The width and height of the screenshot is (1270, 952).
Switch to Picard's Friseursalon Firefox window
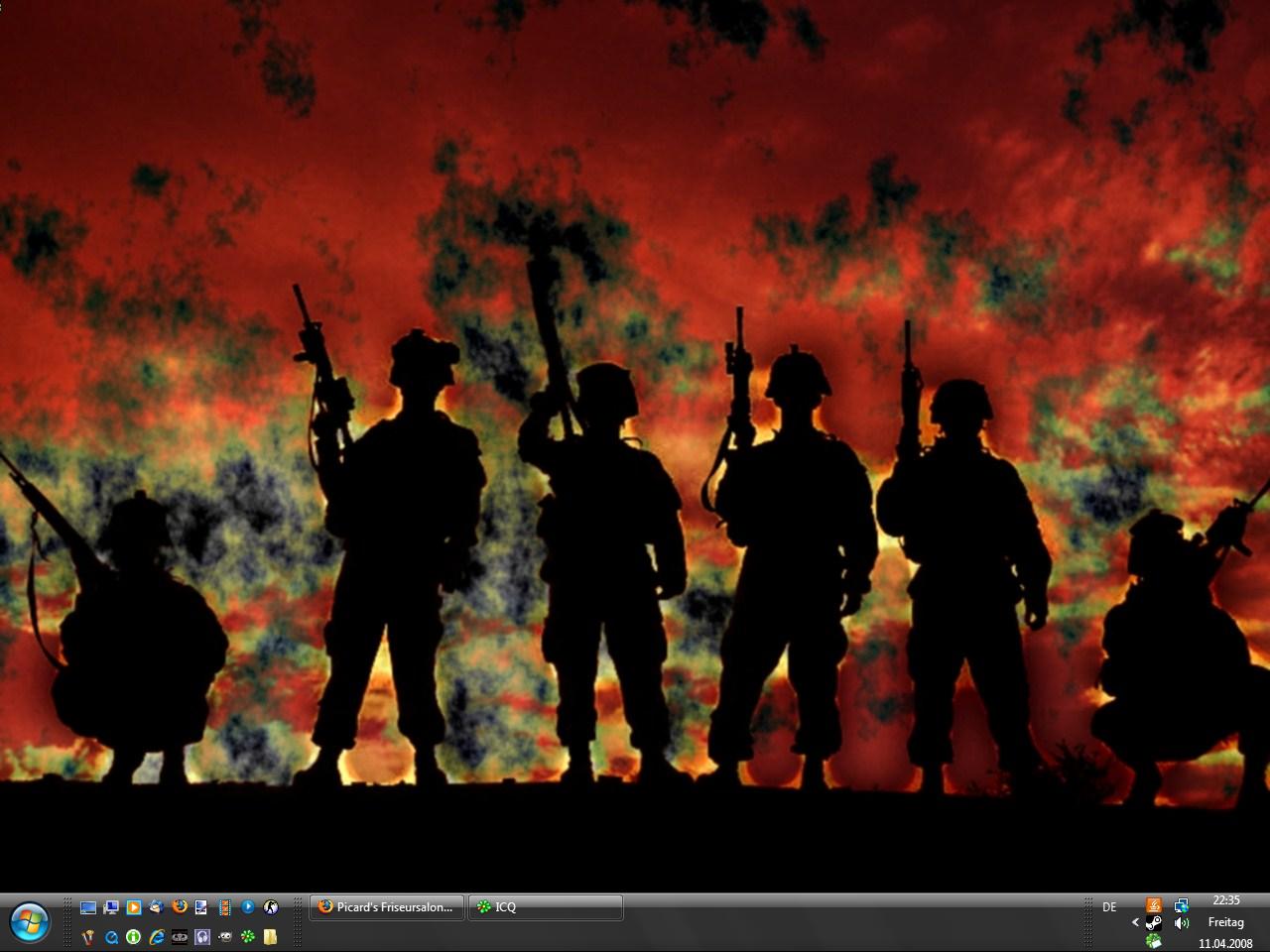click(387, 907)
